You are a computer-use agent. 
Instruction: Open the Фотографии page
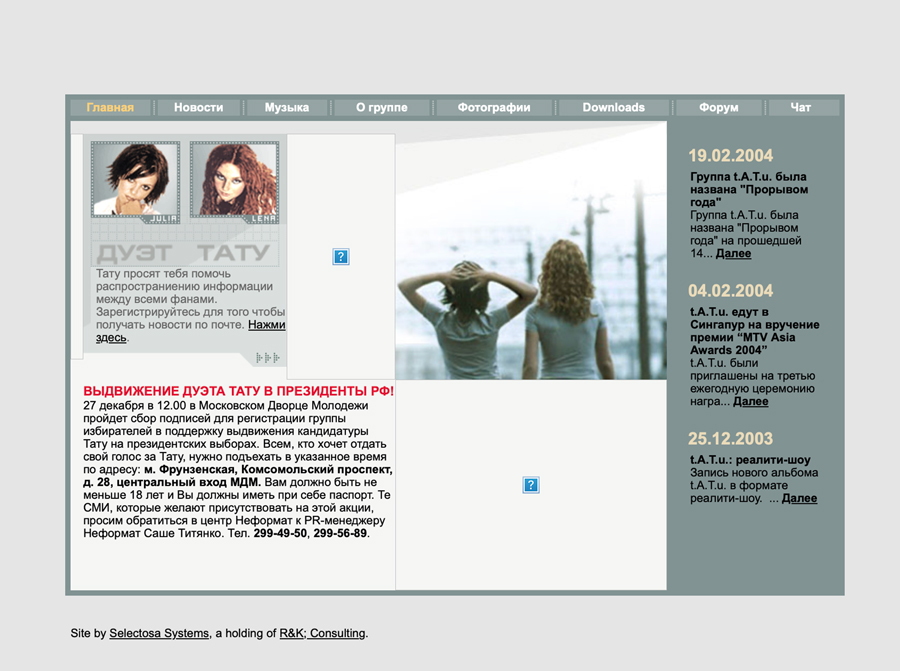tap(494, 107)
